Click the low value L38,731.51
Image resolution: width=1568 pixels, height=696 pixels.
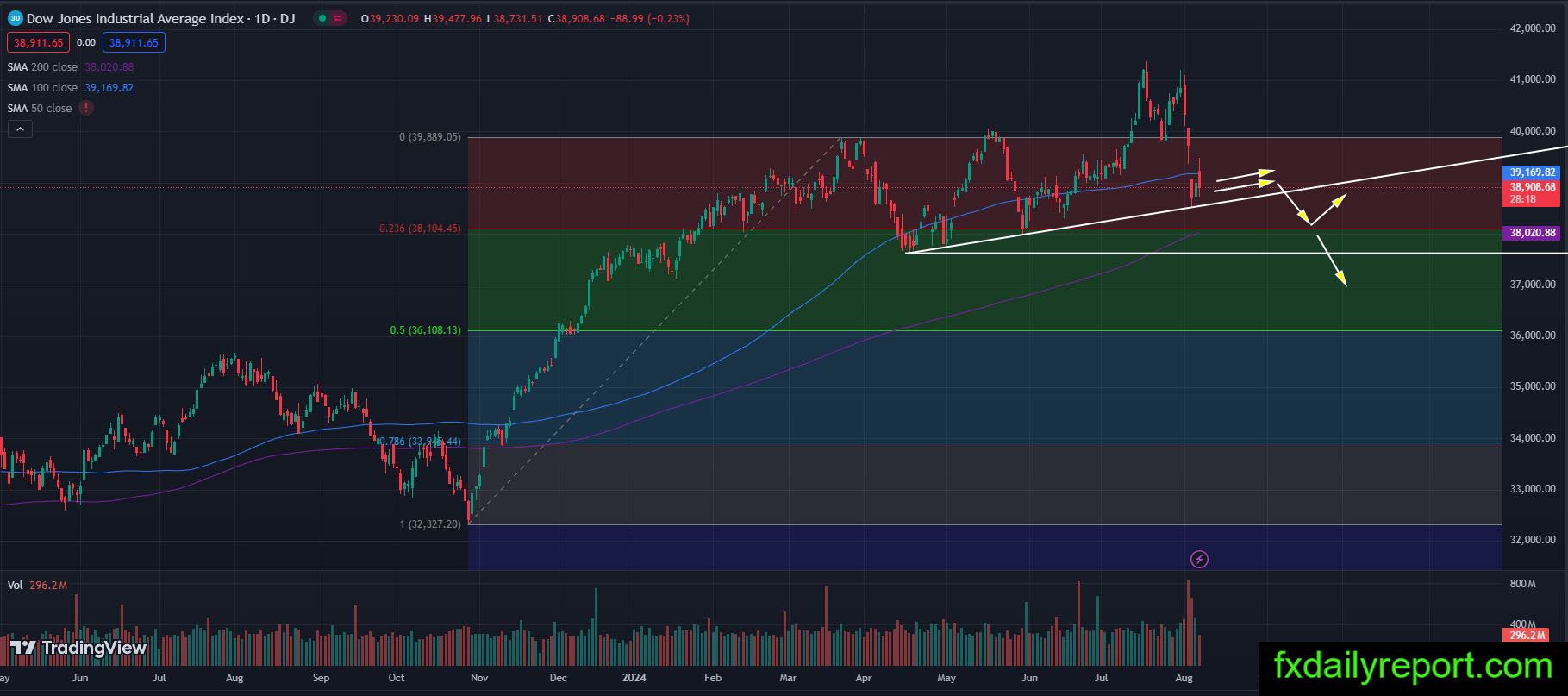pos(515,18)
